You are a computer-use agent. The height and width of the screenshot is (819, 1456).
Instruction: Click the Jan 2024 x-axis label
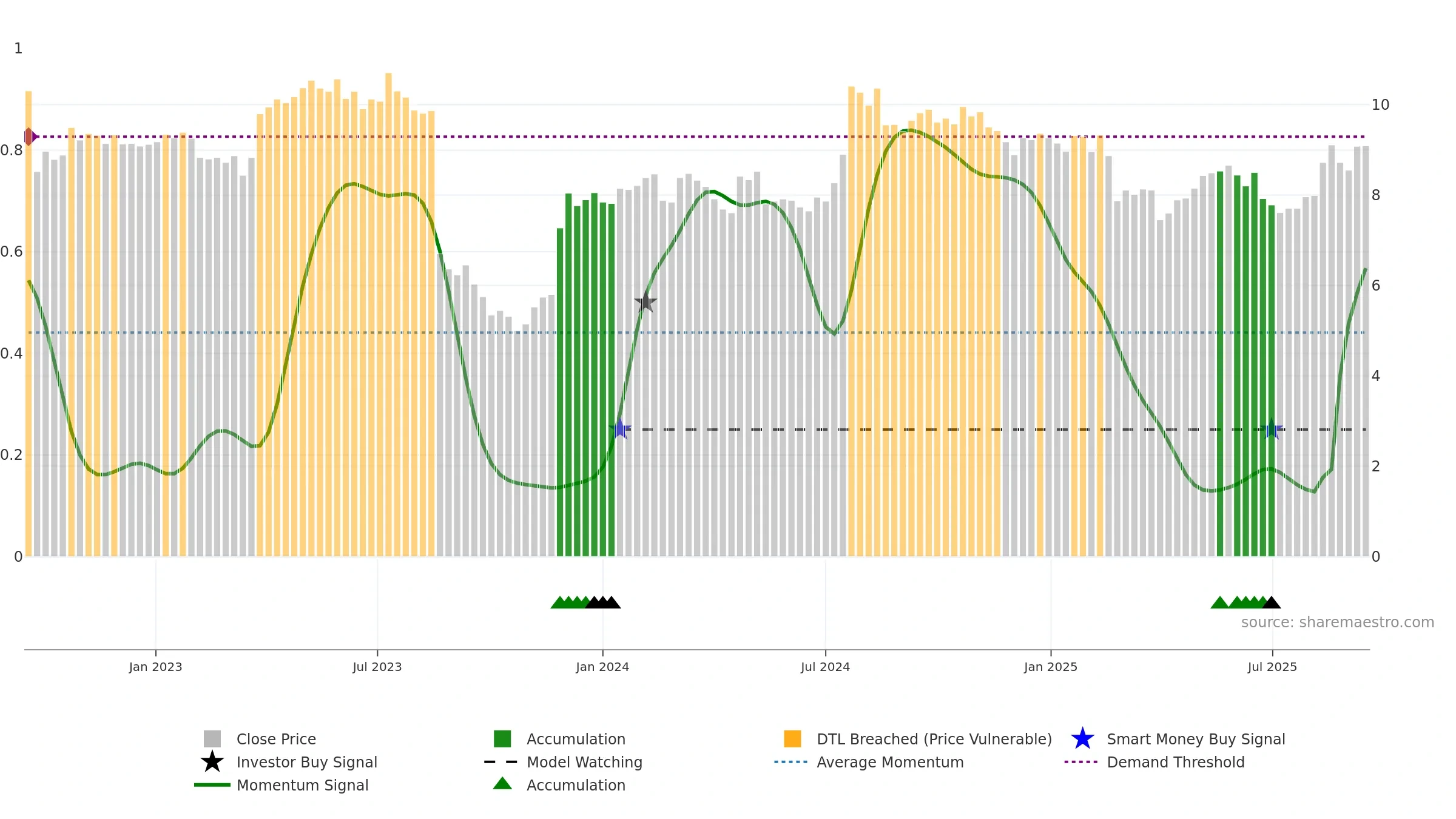(x=602, y=667)
